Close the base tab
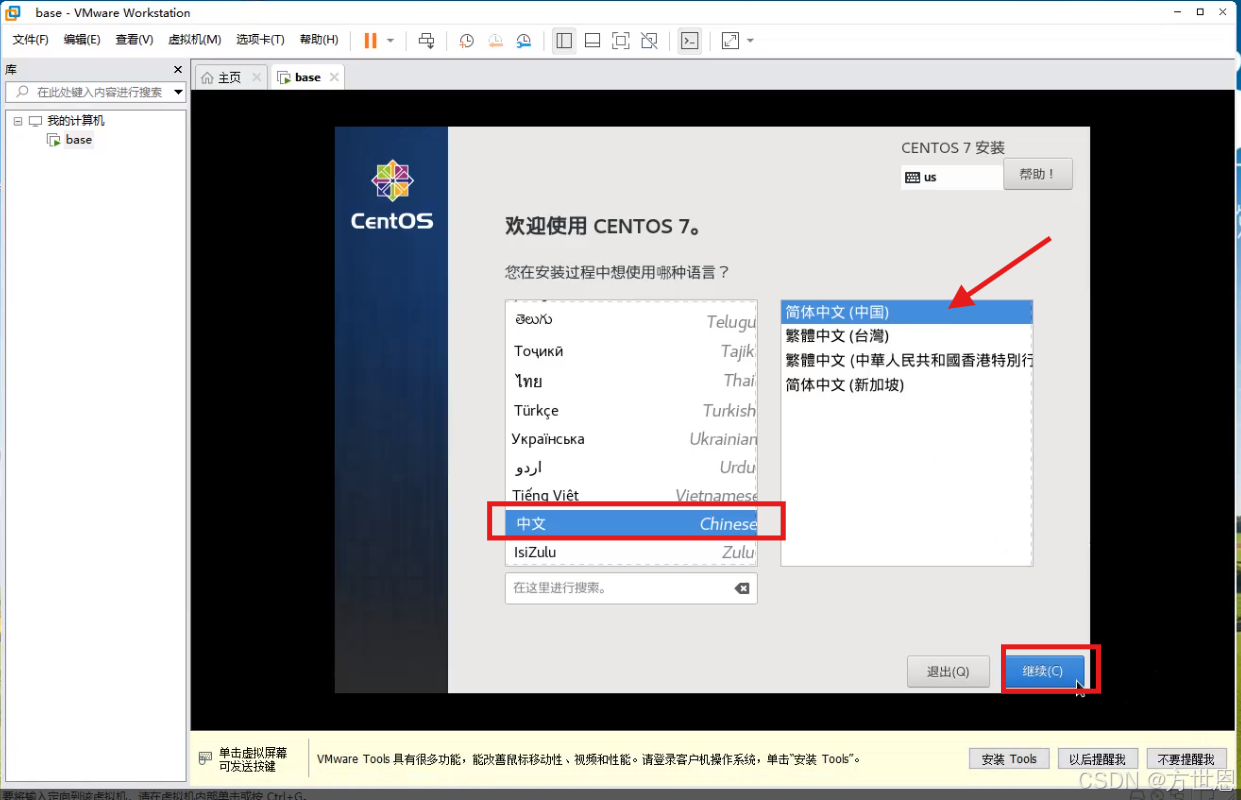The image size is (1241, 800). [334, 77]
